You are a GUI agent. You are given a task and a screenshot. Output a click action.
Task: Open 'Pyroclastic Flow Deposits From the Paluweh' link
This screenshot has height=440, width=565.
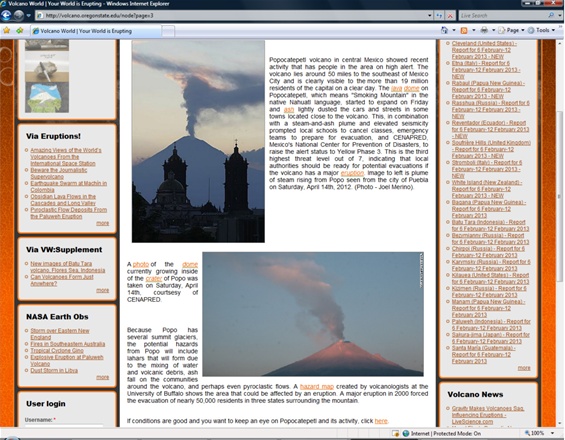[68, 213]
